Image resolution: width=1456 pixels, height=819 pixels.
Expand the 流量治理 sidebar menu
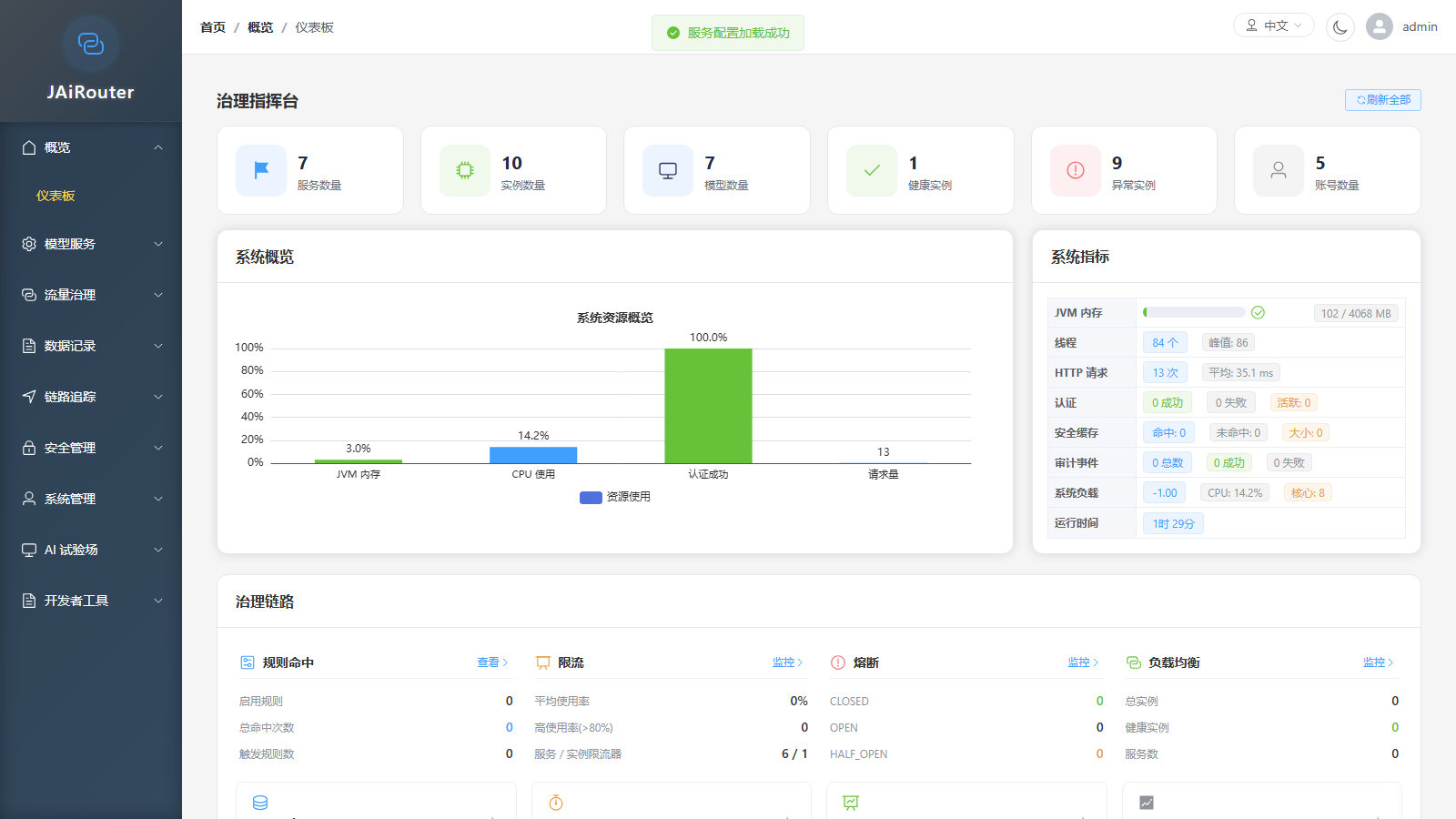pyautogui.click(x=91, y=295)
